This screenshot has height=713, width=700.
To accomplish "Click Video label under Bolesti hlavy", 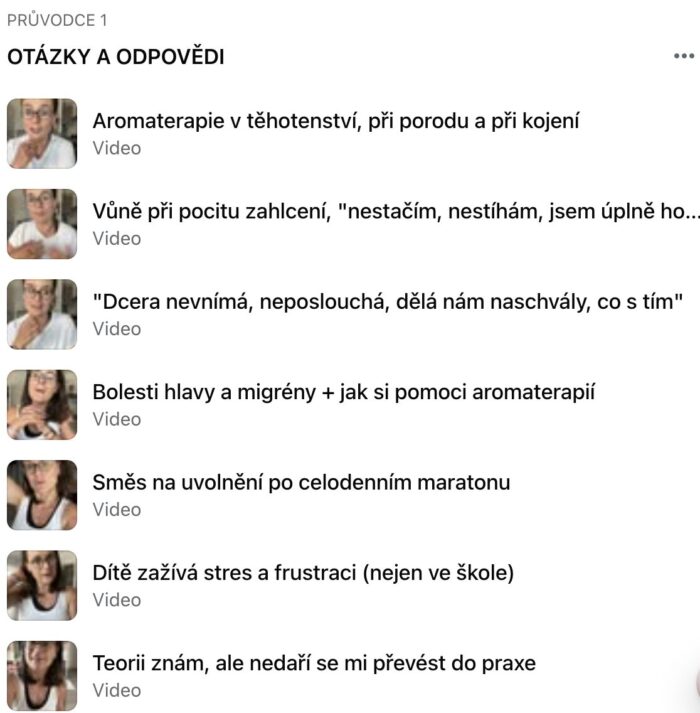I will pos(117,419).
